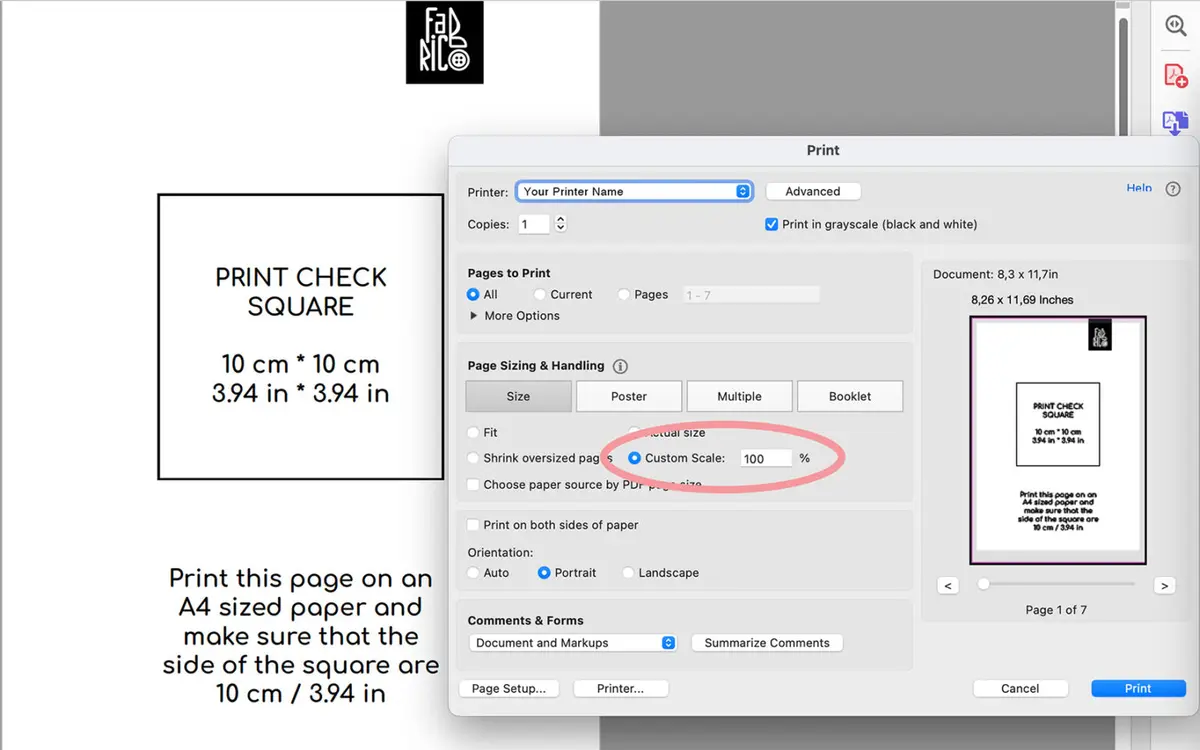The height and width of the screenshot is (750, 1200).
Task: Click the Copies stepper arrows
Action: click(560, 224)
